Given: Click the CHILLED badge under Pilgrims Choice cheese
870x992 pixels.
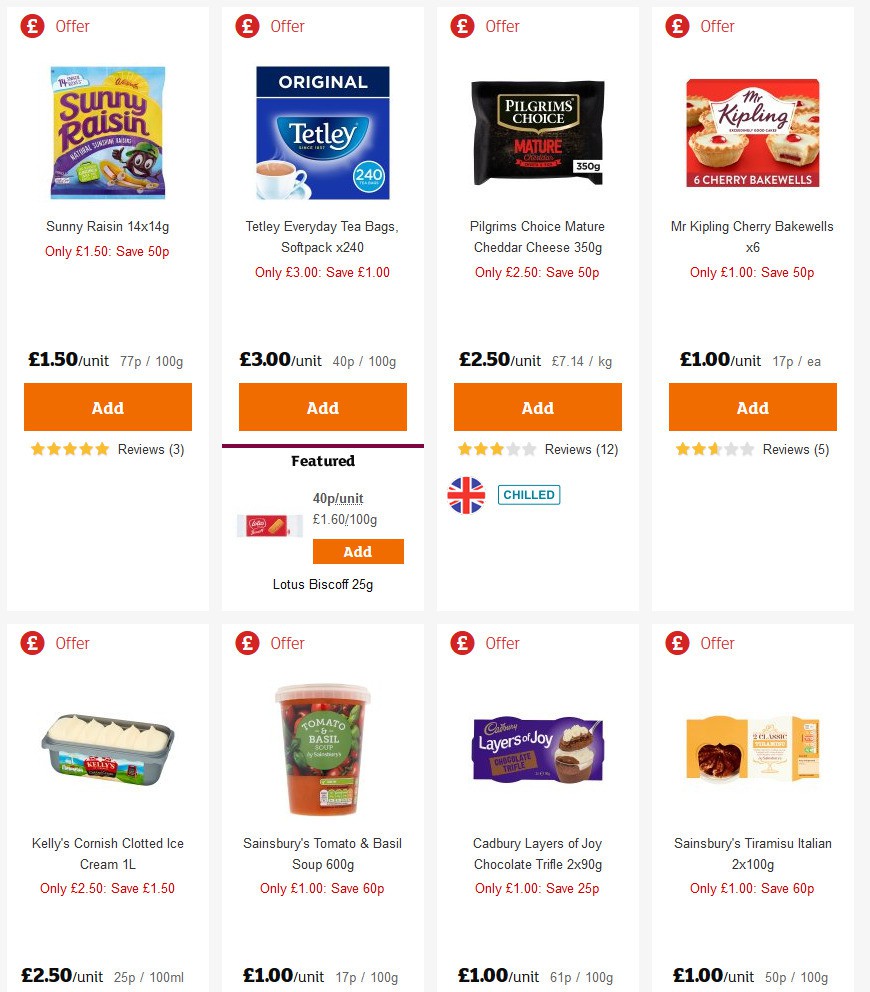Looking at the screenshot, I should click(528, 494).
